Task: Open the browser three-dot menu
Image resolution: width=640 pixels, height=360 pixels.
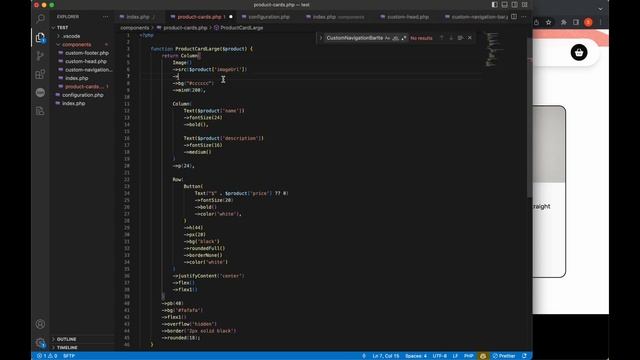Action: (600, 22)
